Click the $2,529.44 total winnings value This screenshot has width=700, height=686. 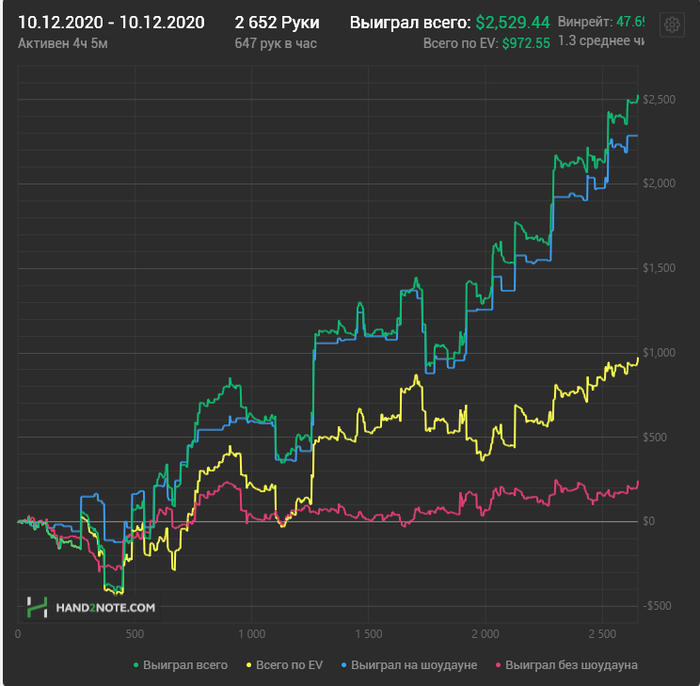coord(512,22)
